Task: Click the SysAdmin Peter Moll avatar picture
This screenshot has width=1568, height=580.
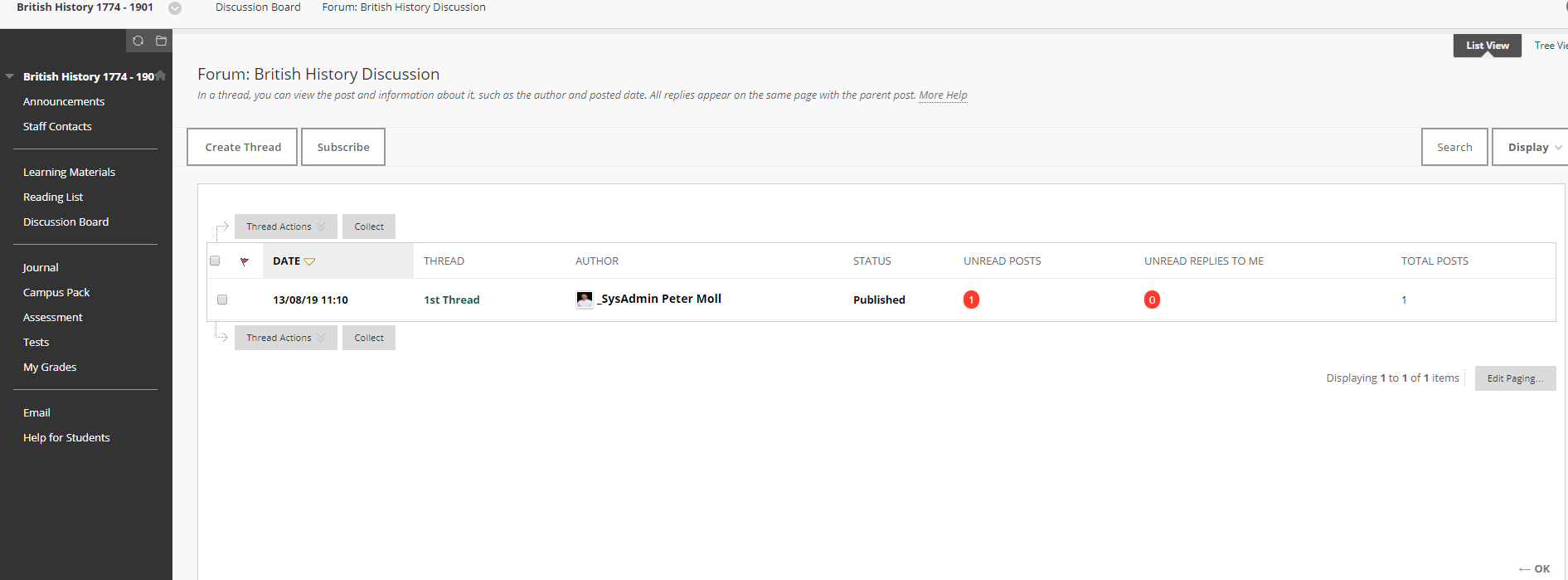Action: (x=585, y=300)
